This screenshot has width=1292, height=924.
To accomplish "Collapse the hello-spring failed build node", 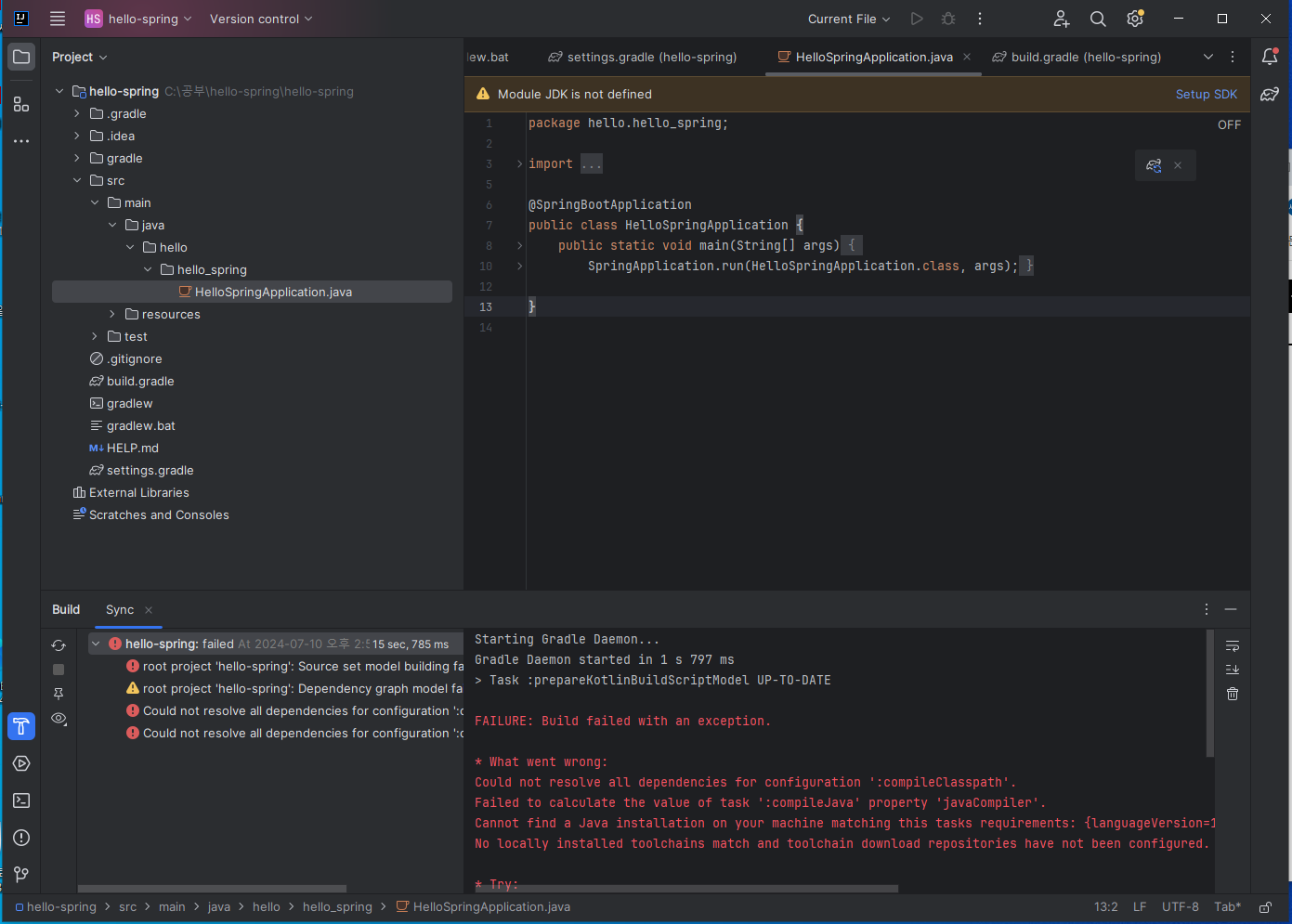I will click(96, 644).
